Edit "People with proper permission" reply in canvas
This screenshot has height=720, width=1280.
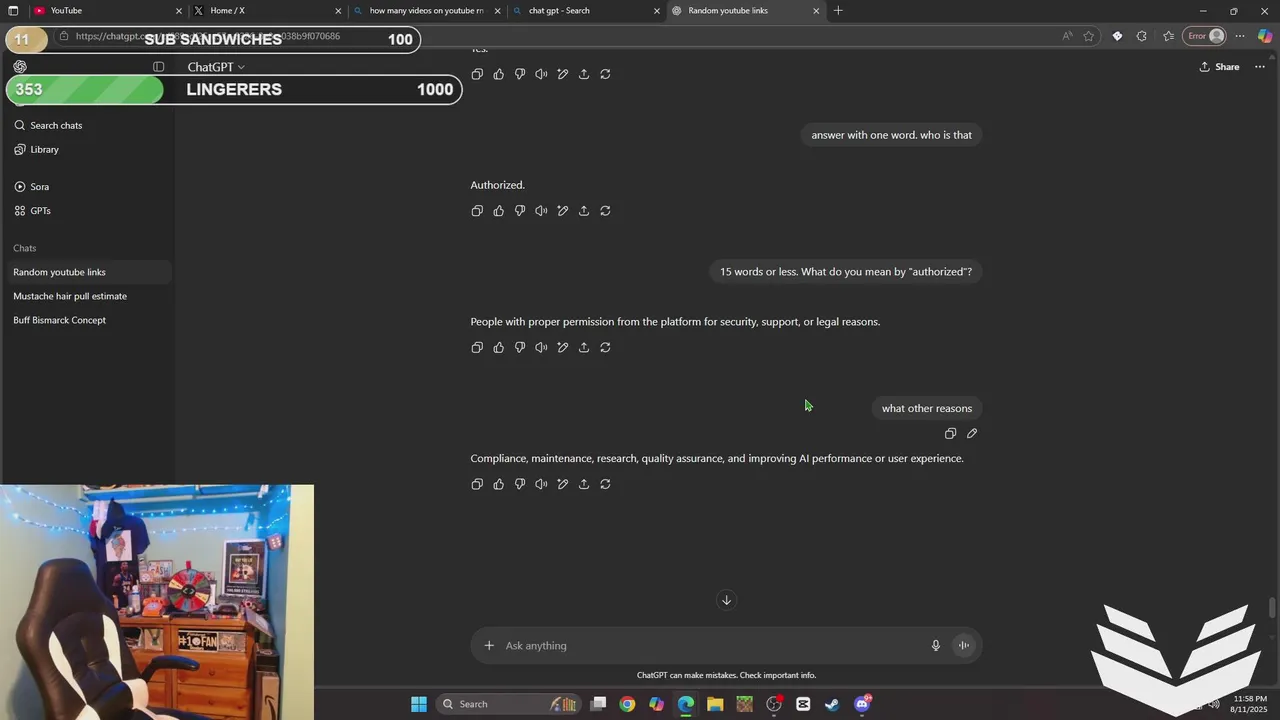tap(563, 348)
